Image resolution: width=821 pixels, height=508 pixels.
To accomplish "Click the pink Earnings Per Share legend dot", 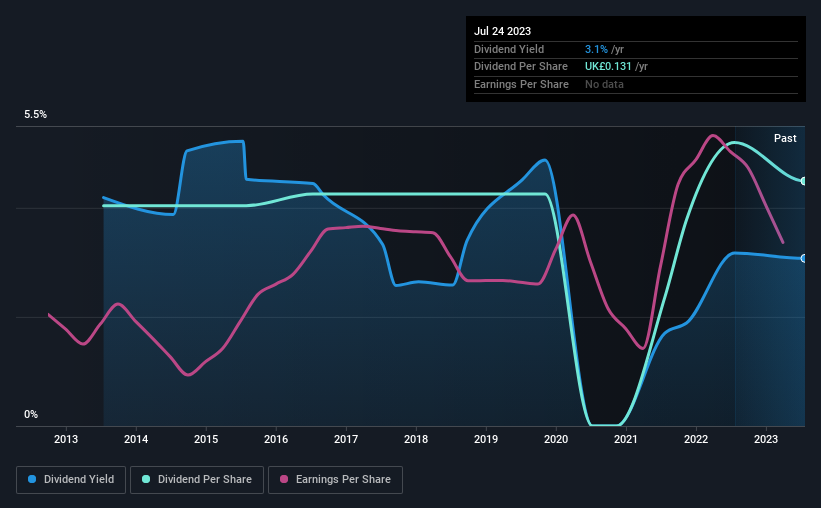I will point(284,479).
